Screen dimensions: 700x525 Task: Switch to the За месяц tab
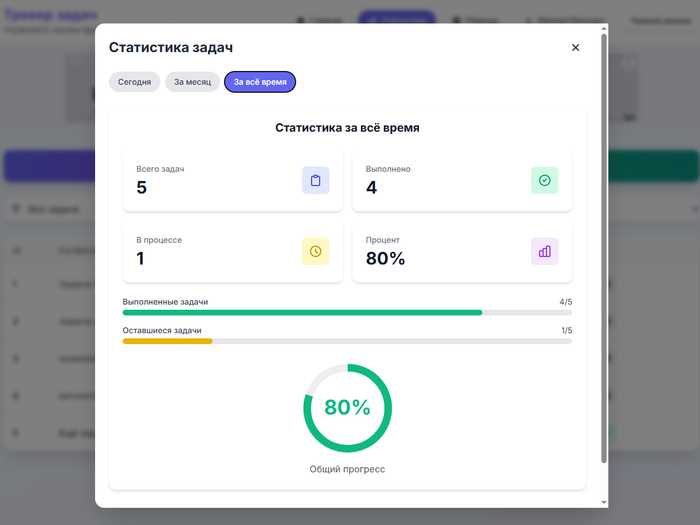click(192, 82)
